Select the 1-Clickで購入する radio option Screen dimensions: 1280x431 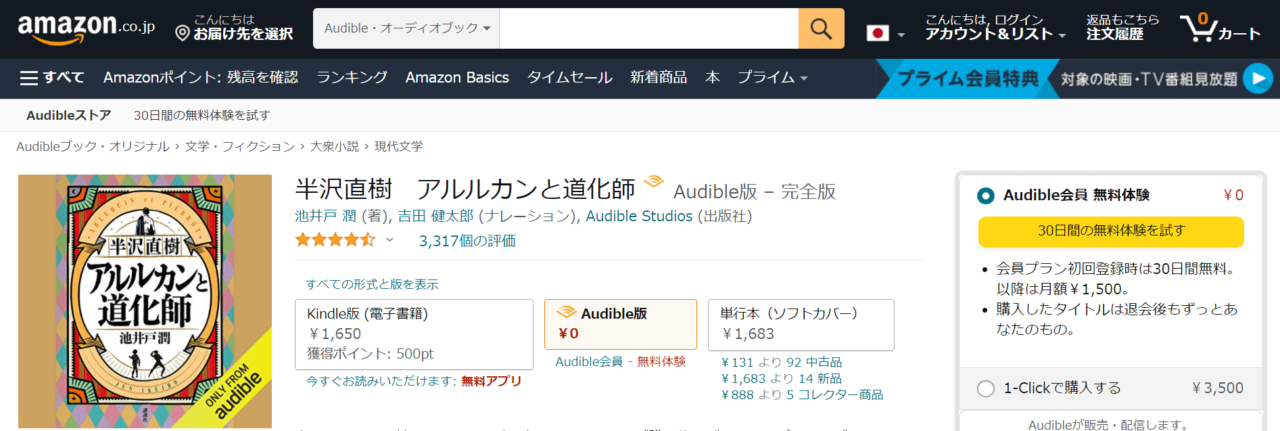[x=986, y=388]
